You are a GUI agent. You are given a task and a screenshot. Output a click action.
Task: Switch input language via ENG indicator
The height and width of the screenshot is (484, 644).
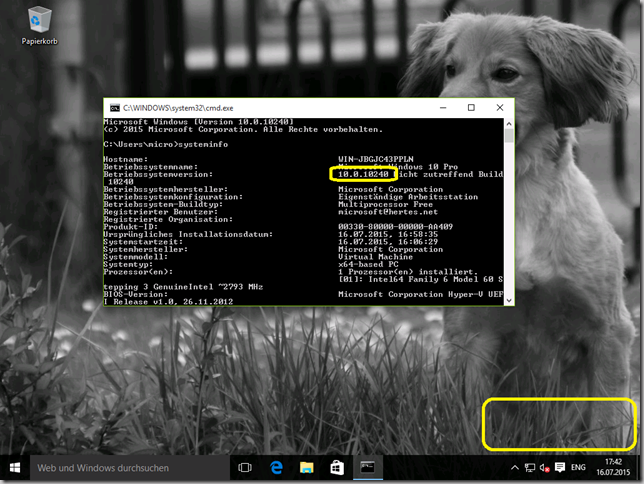click(x=578, y=468)
